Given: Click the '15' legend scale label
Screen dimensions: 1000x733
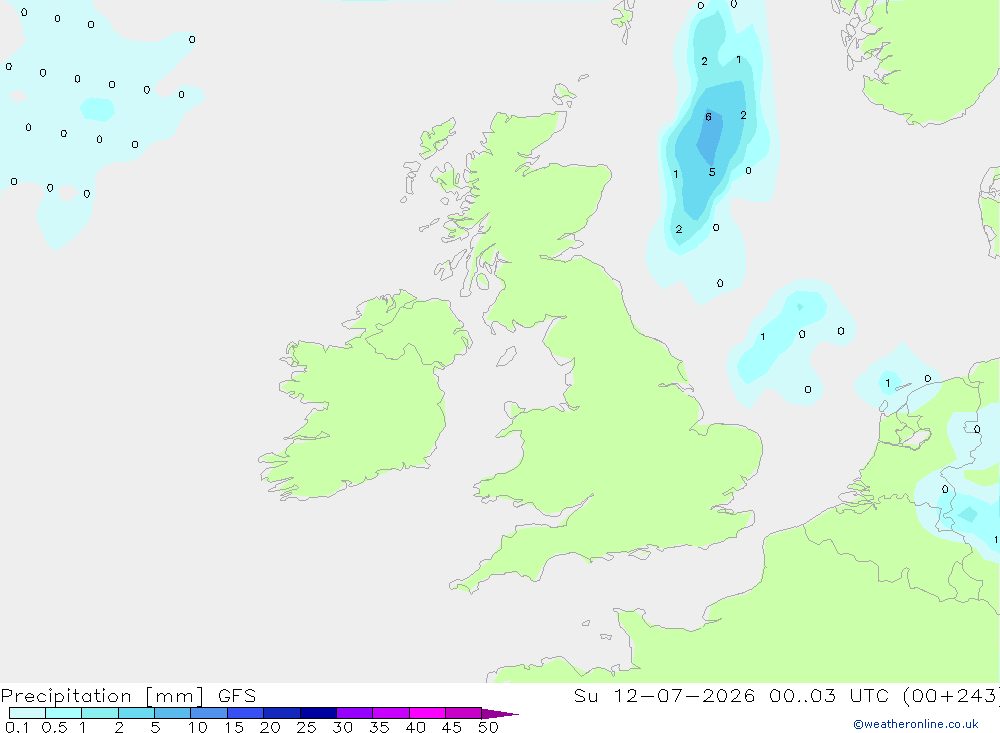Looking at the screenshot, I should [x=234, y=727].
